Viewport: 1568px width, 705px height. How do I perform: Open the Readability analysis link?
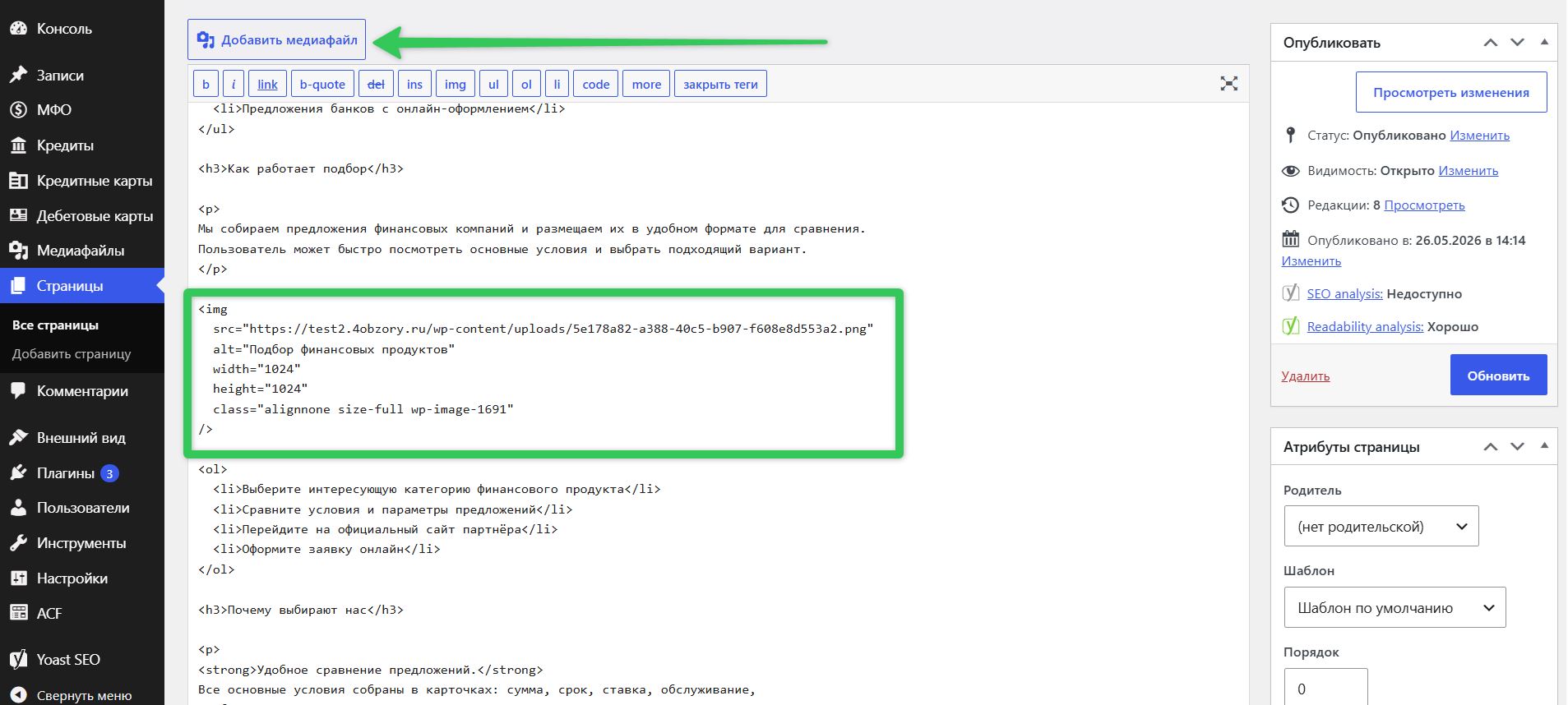[x=1365, y=327]
